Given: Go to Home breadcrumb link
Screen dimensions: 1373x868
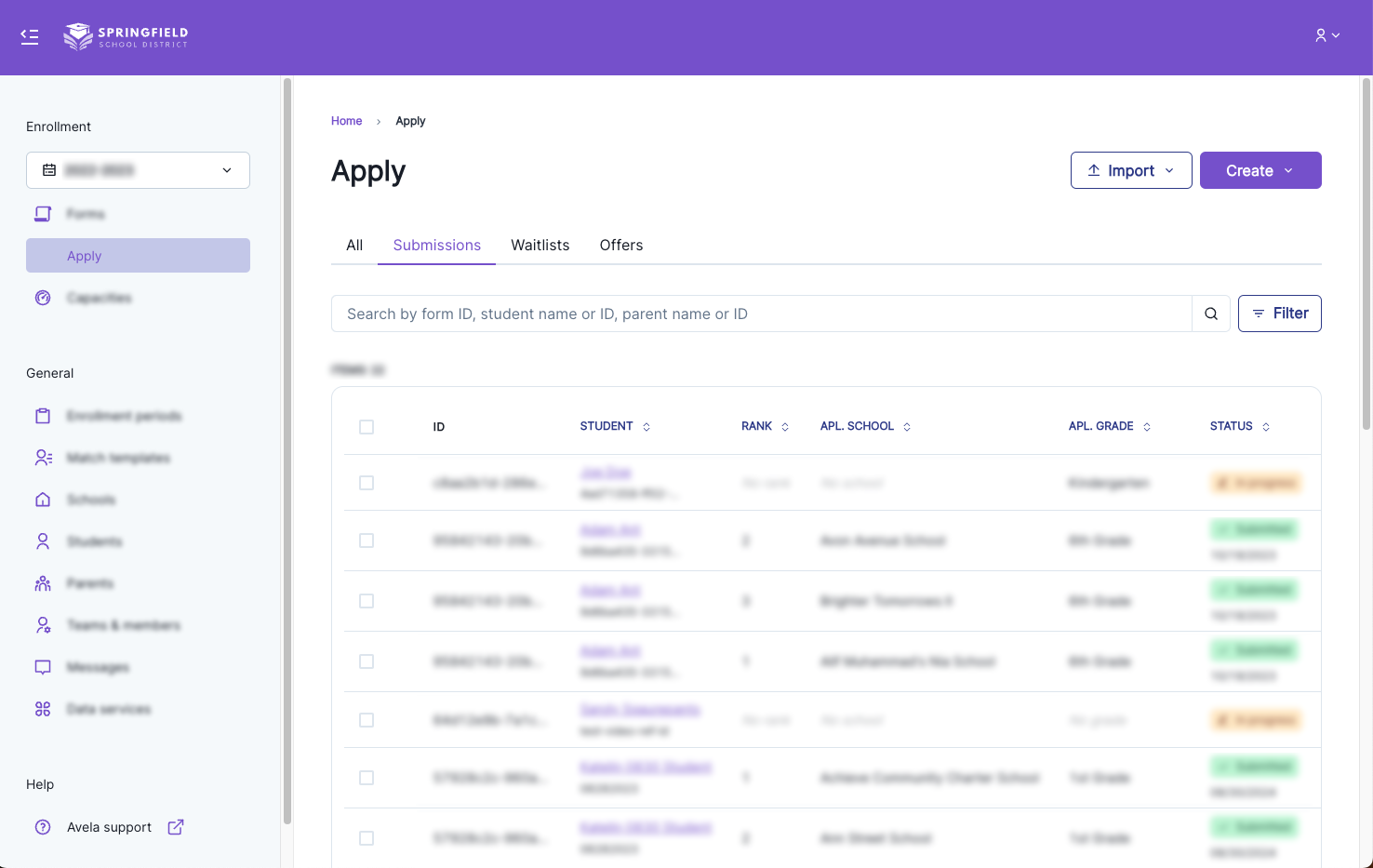Looking at the screenshot, I should click(346, 121).
